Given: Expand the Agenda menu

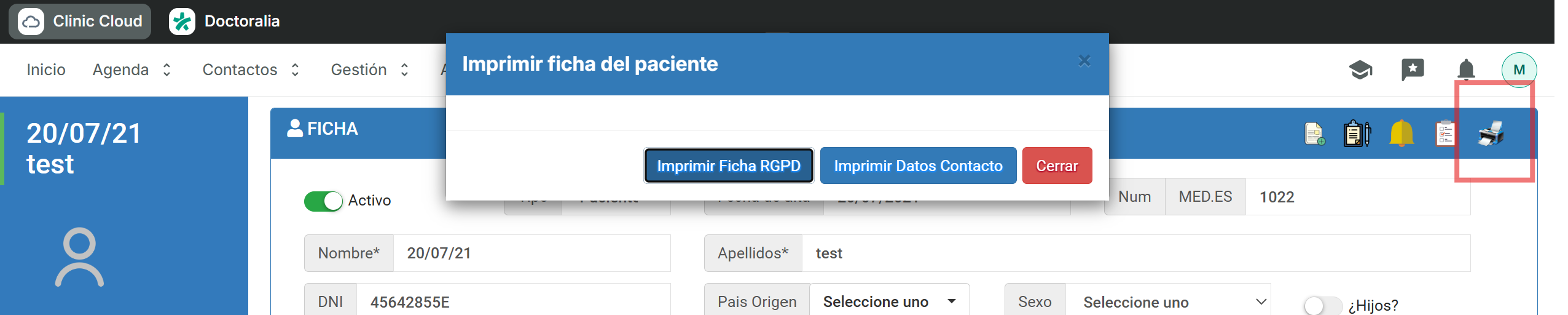Looking at the screenshot, I should pyautogui.click(x=131, y=70).
